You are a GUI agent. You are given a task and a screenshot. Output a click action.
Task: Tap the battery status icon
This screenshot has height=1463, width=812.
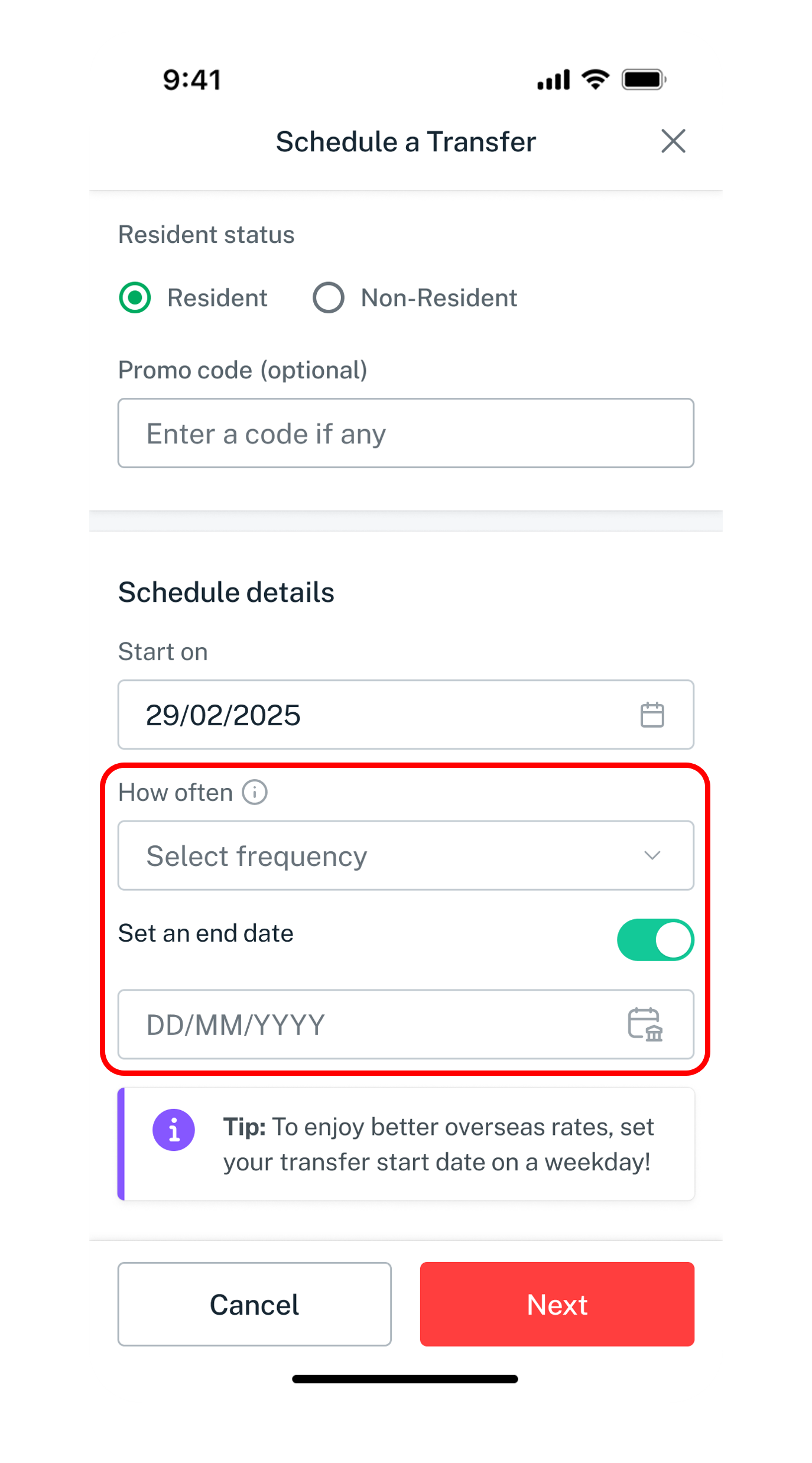point(644,79)
